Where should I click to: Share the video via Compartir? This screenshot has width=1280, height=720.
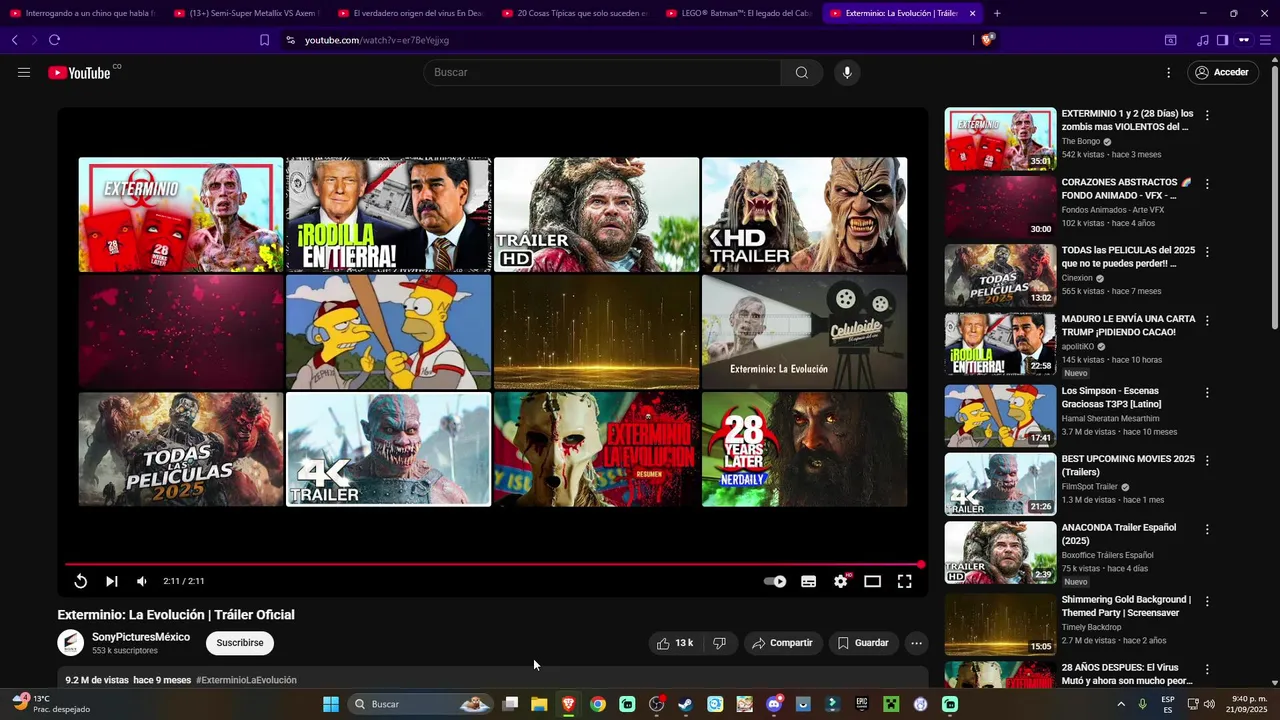point(782,643)
